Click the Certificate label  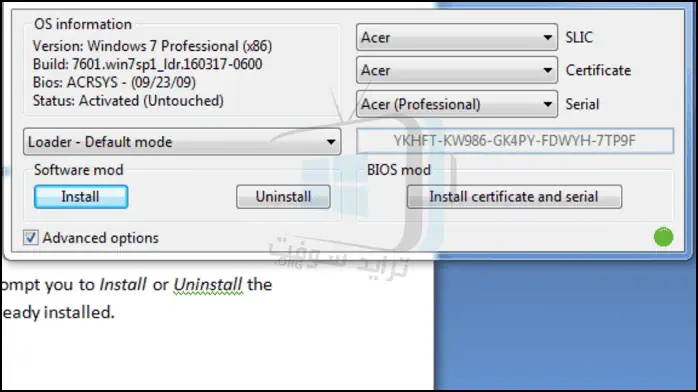pyautogui.click(x=598, y=70)
